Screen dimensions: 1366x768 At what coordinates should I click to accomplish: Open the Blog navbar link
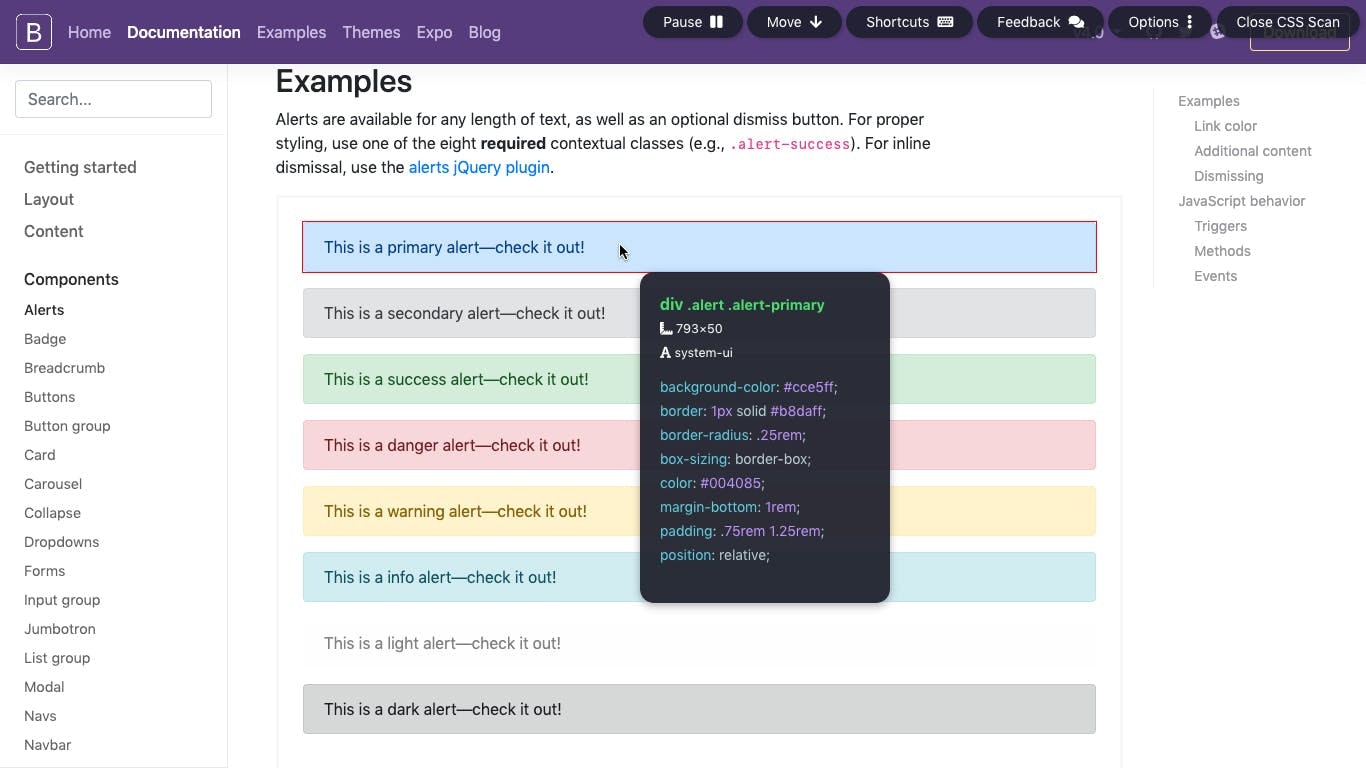pos(484,32)
